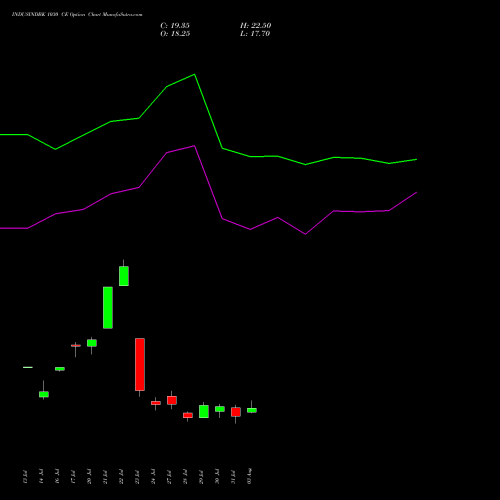
Task: Select the 23 Jul date label
Action: tap(137, 477)
